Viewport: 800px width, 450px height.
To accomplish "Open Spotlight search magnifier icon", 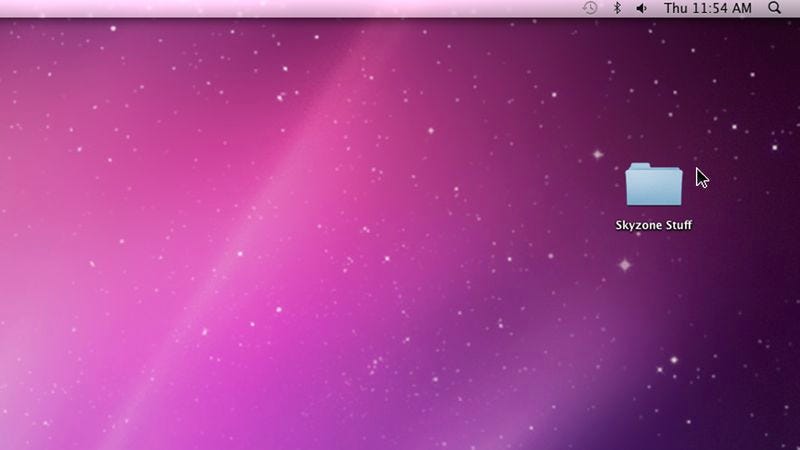I will pyautogui.click(x=774, y=8).
